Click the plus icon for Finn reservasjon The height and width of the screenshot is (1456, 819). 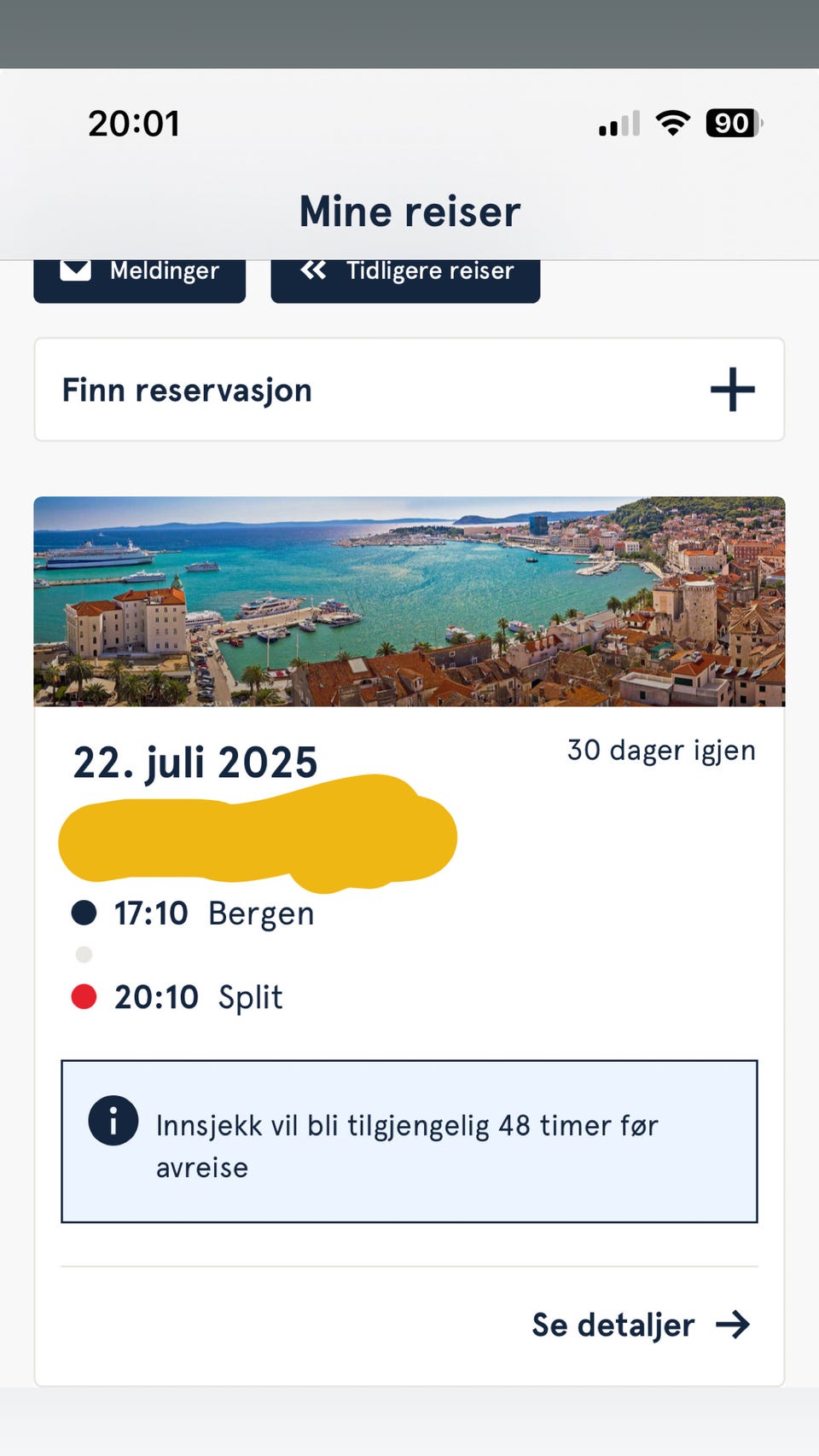(732, 390)
